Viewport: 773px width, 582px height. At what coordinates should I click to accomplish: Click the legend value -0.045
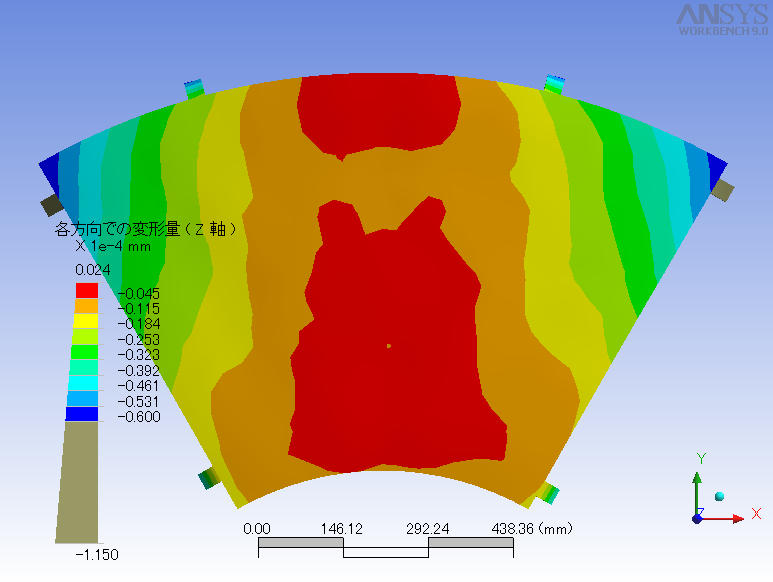click(139, 294)
